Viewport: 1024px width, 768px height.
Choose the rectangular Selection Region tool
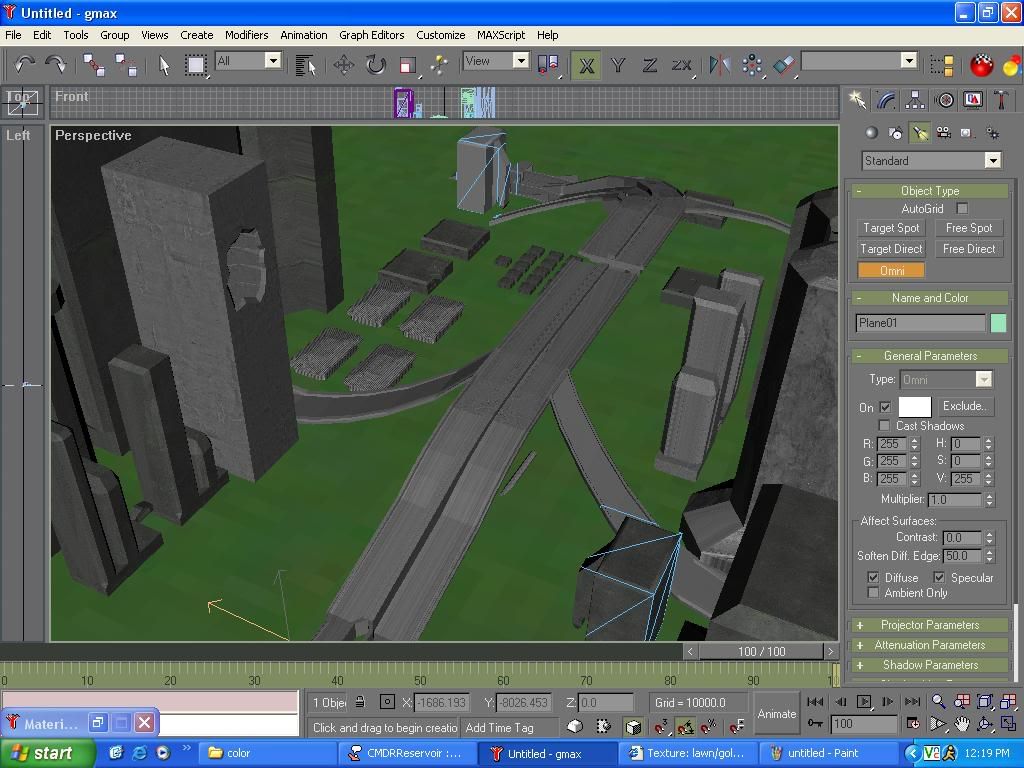click(195, 65)
